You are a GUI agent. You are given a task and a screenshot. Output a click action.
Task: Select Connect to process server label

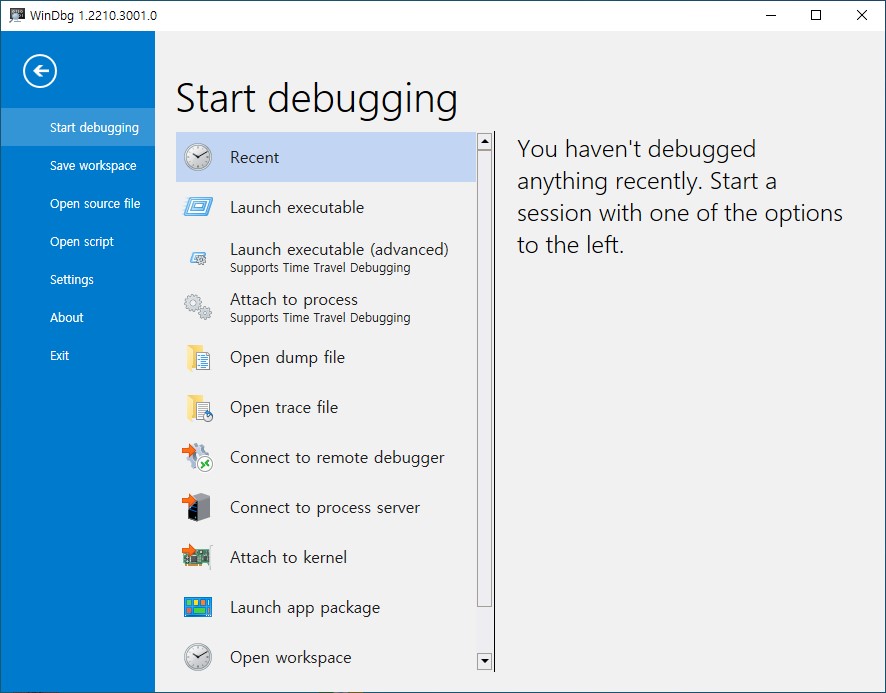click(325, 508)
